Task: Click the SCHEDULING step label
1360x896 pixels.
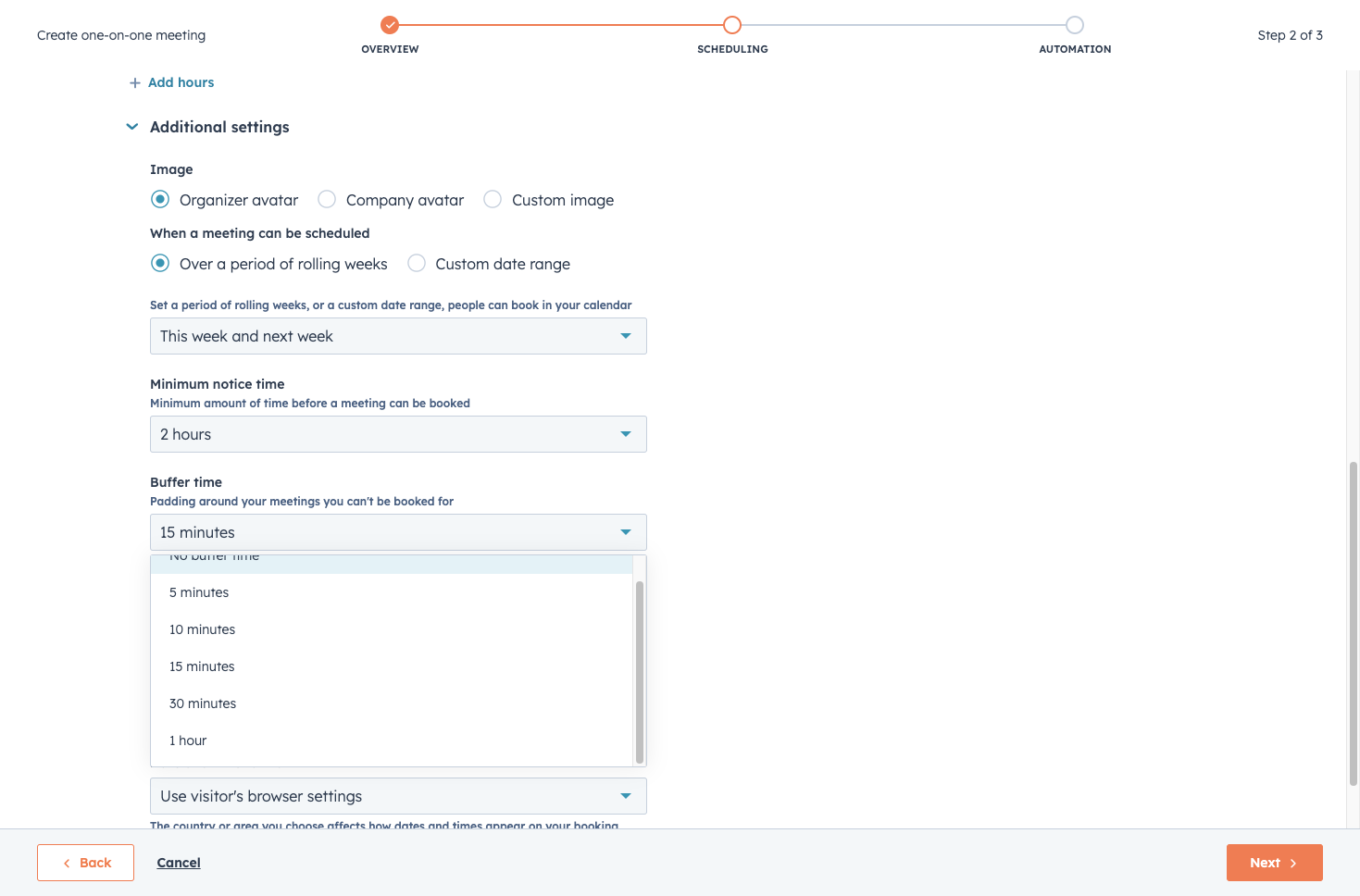Action: tap(732, 49)
